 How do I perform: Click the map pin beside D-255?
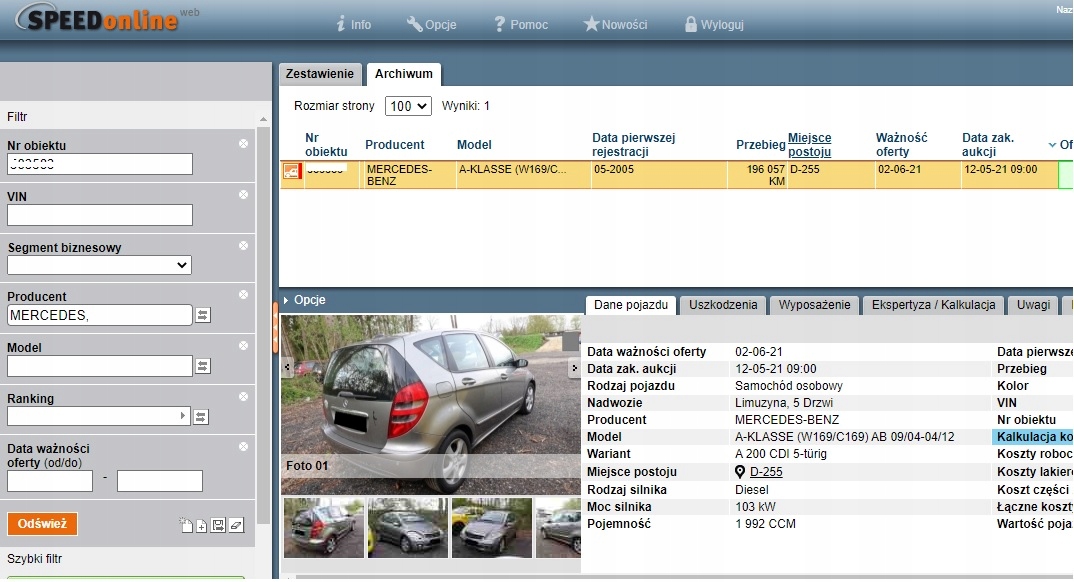coord(740,472)
